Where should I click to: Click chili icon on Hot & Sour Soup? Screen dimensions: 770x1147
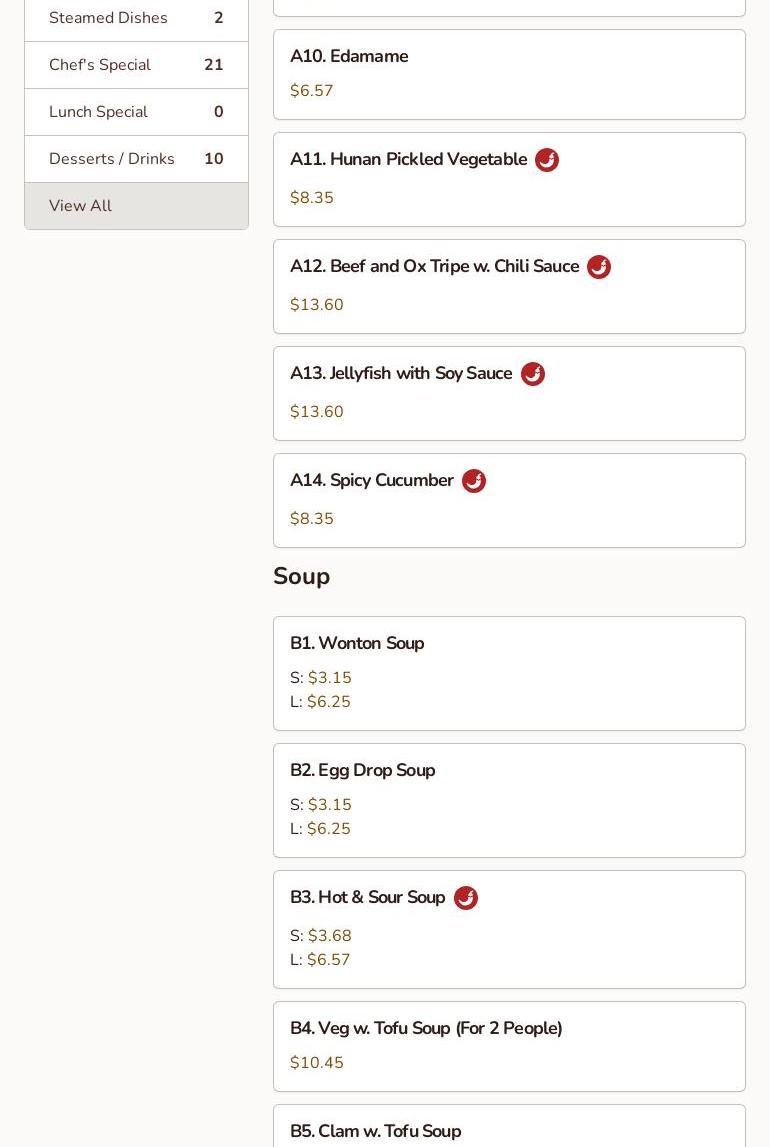coord(466,898)
